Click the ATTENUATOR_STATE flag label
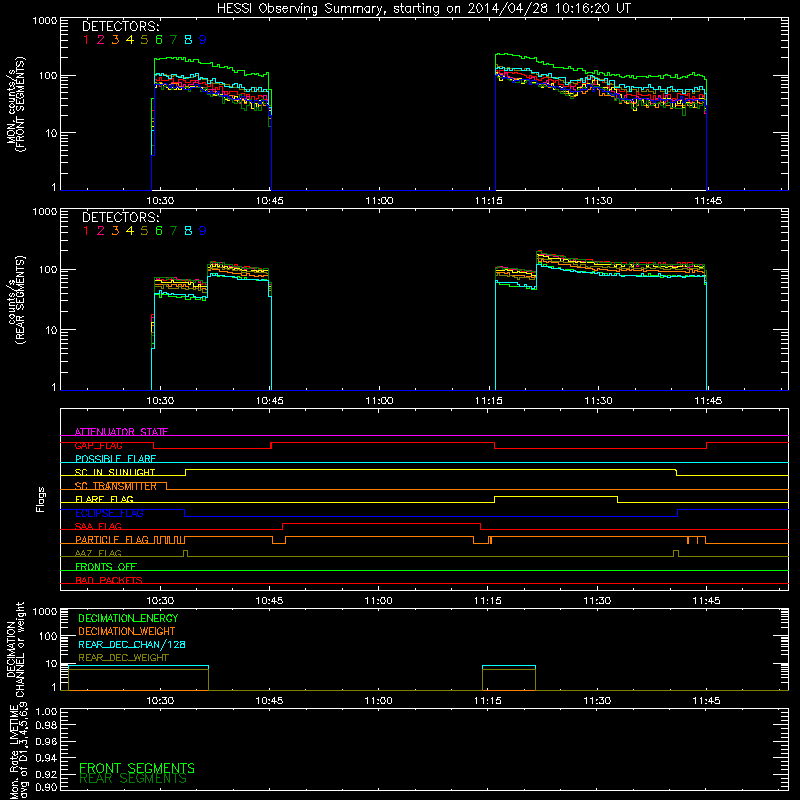Viewport: 800px width, 800px height. pyautogui.click(x=121, y=432)
